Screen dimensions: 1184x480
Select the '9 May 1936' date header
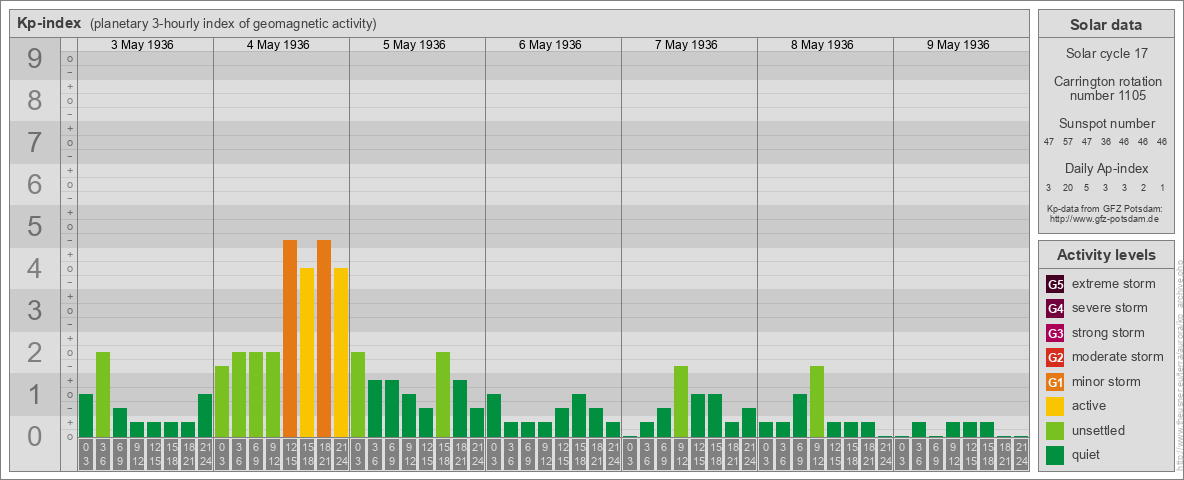[957, 45]
